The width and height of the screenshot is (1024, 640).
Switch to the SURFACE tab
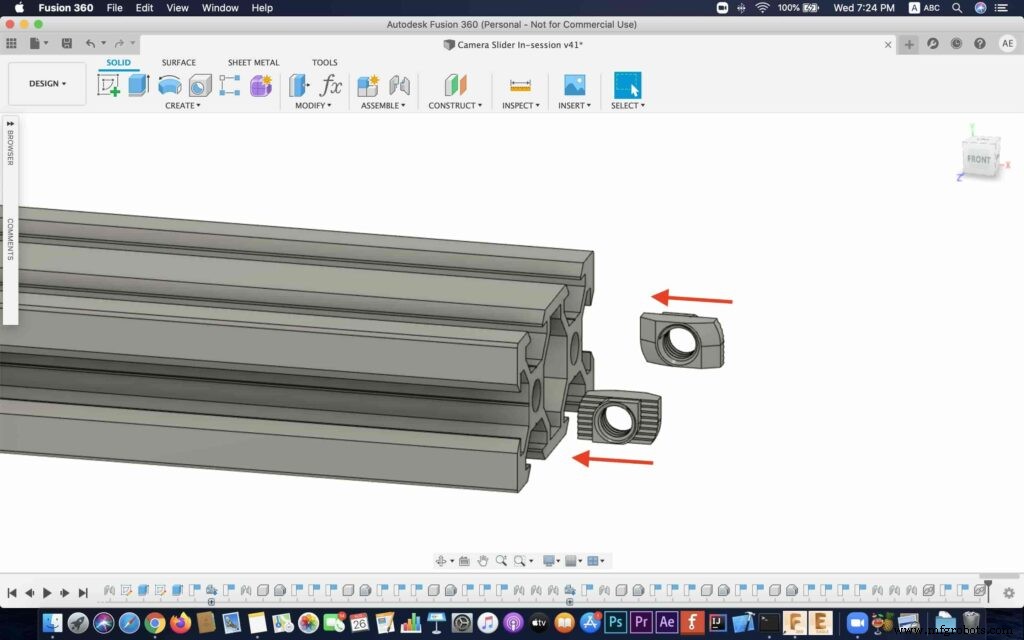178,62
